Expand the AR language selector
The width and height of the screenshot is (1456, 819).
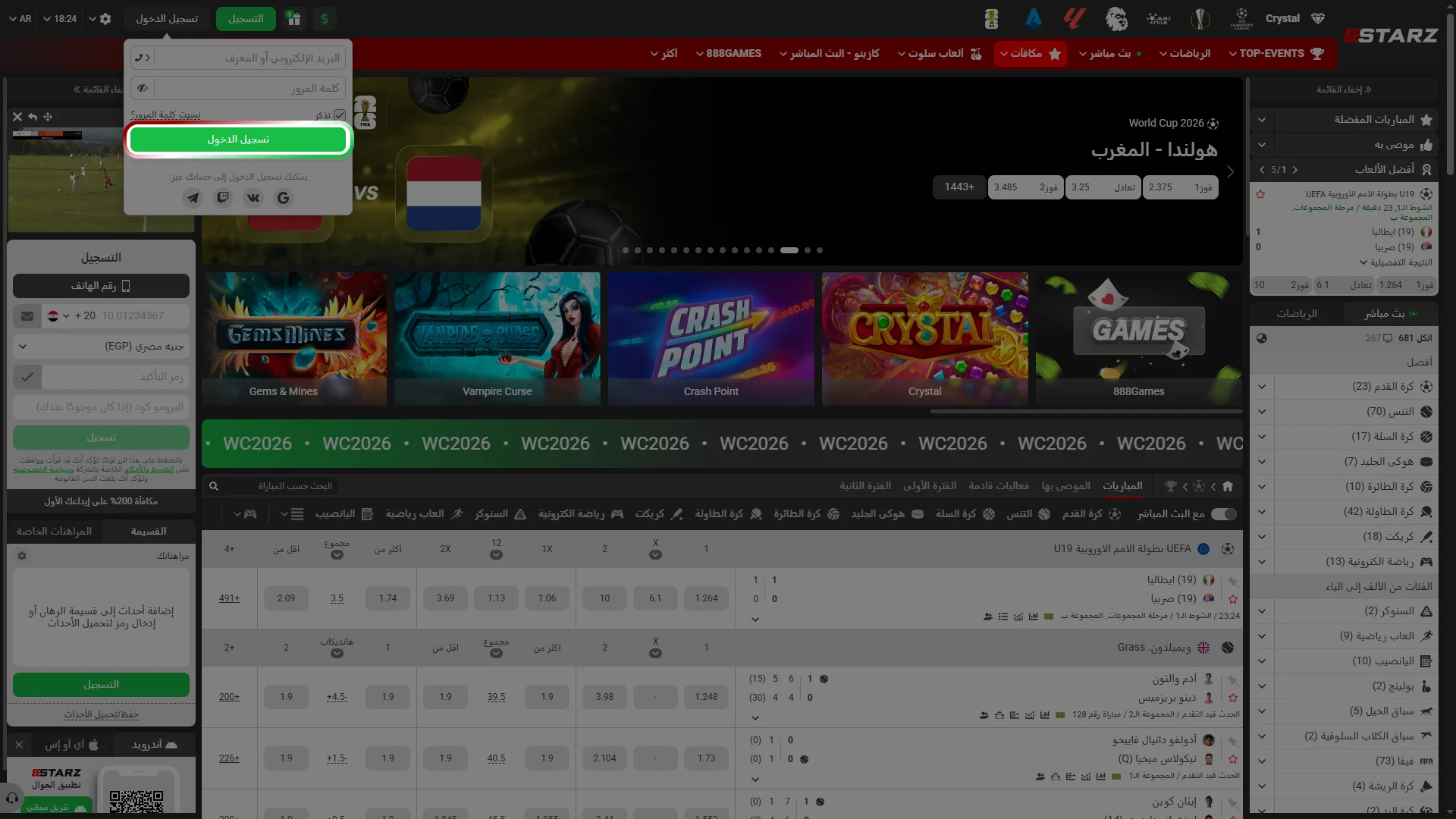(x=20, y=19)
